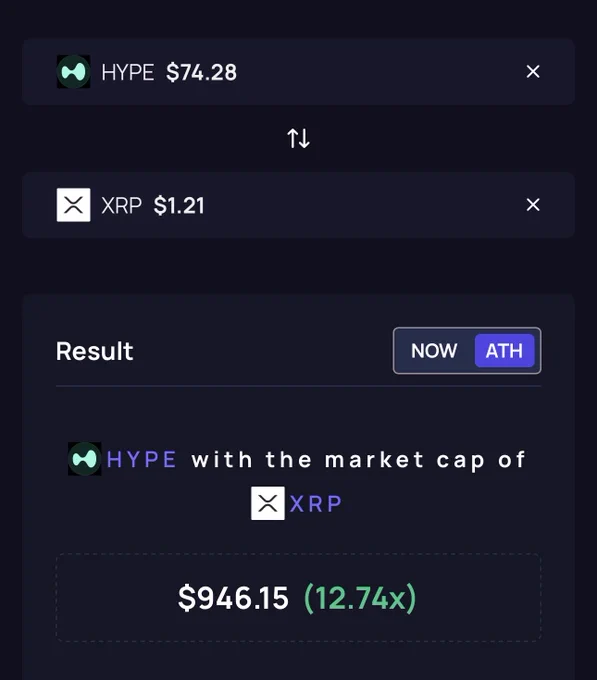Remove HYPE using its X icon
The width and height of the screenshot is (597, 680).
coord(533,72)
